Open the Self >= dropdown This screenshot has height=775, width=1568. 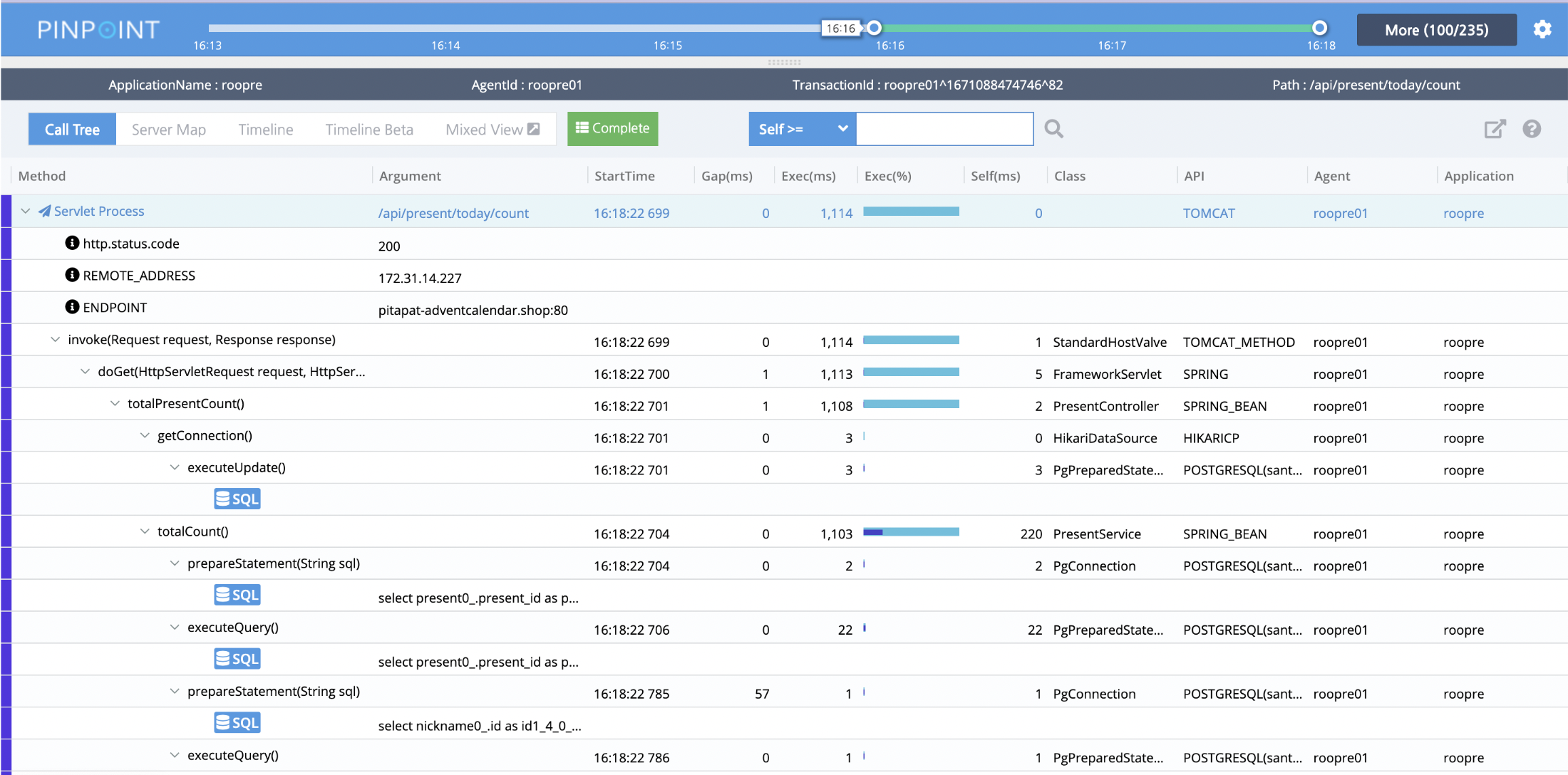[x=802, y=129]
